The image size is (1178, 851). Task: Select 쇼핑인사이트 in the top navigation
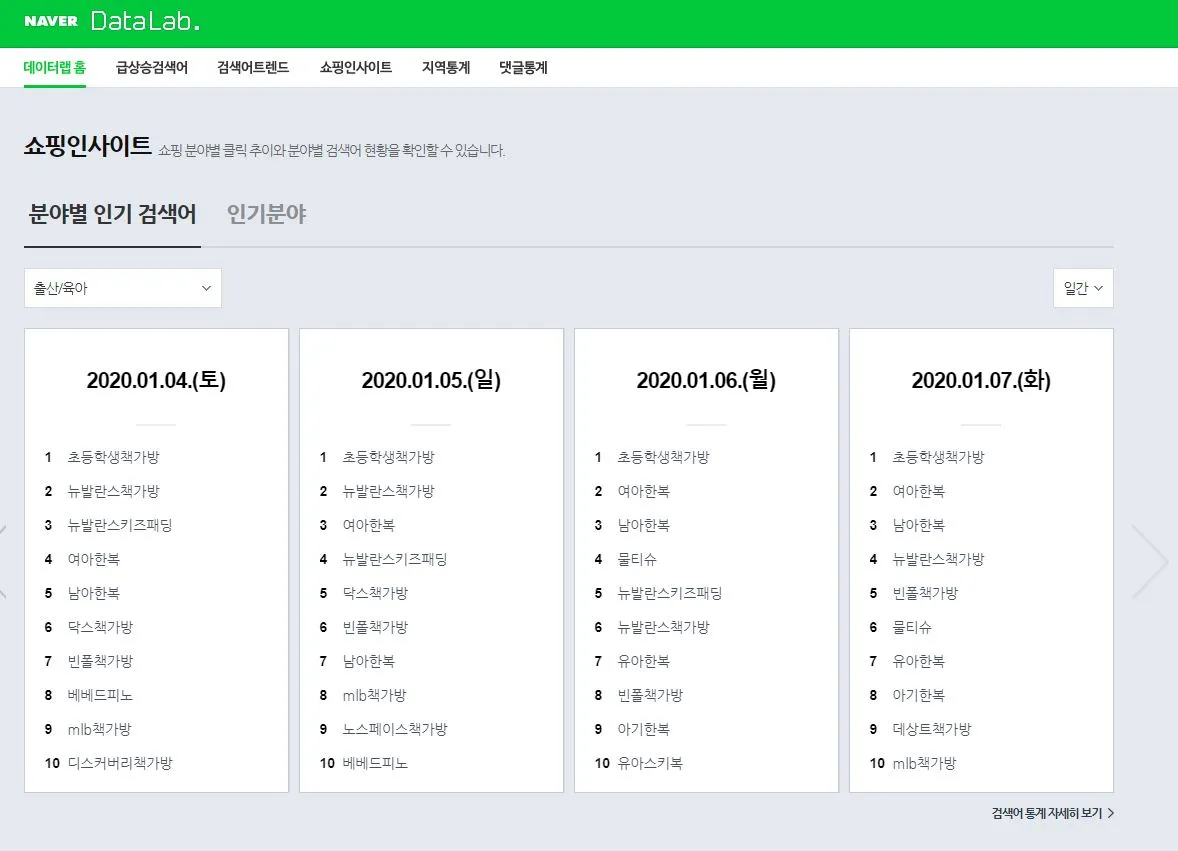[x=355, y=67]
